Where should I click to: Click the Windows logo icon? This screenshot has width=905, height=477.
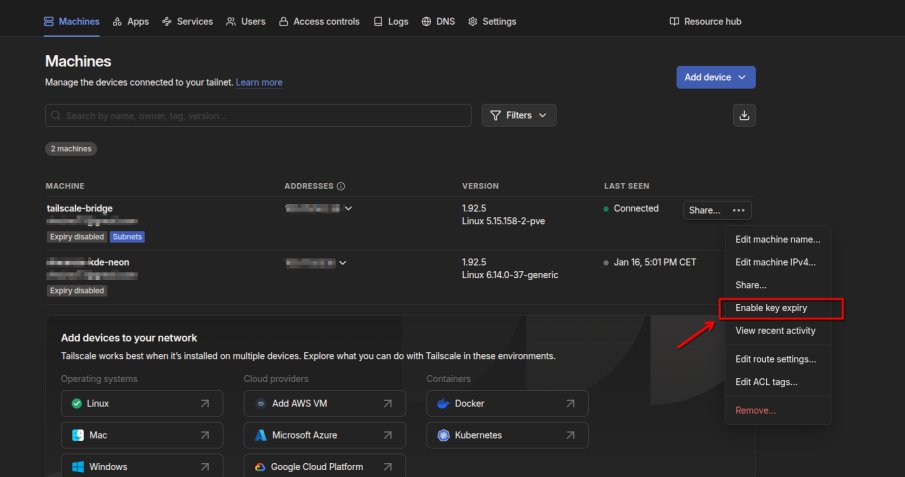tap(78, 467)
